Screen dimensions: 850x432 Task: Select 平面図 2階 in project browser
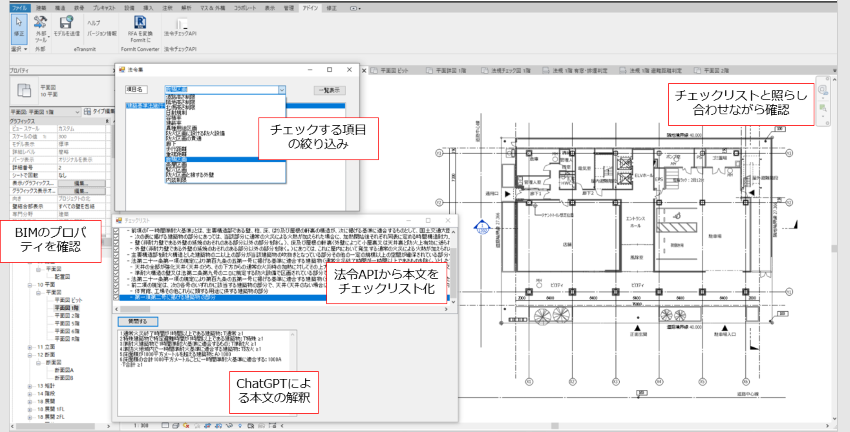tap(67, 315)
